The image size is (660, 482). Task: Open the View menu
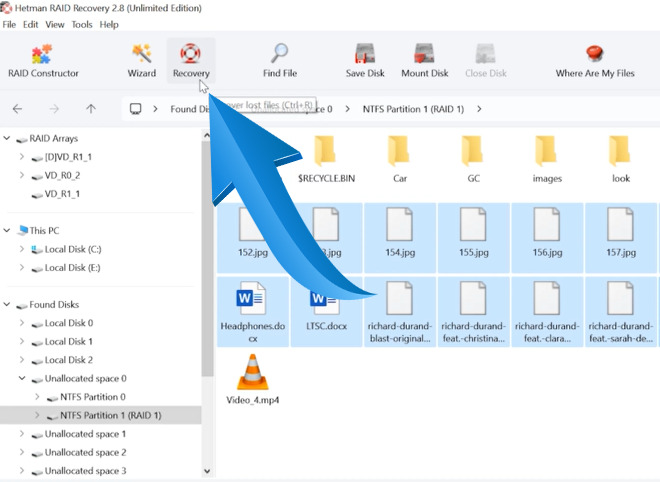tap(55, 24)
